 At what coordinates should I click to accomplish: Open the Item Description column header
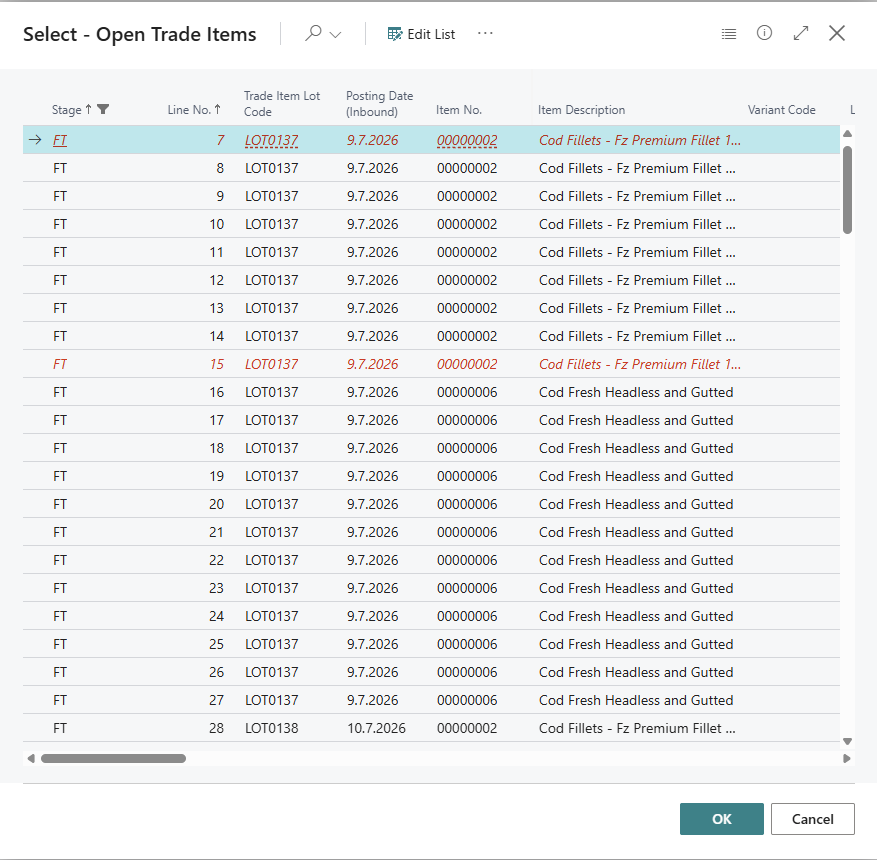pyautogui.click(x=581, y=110)
